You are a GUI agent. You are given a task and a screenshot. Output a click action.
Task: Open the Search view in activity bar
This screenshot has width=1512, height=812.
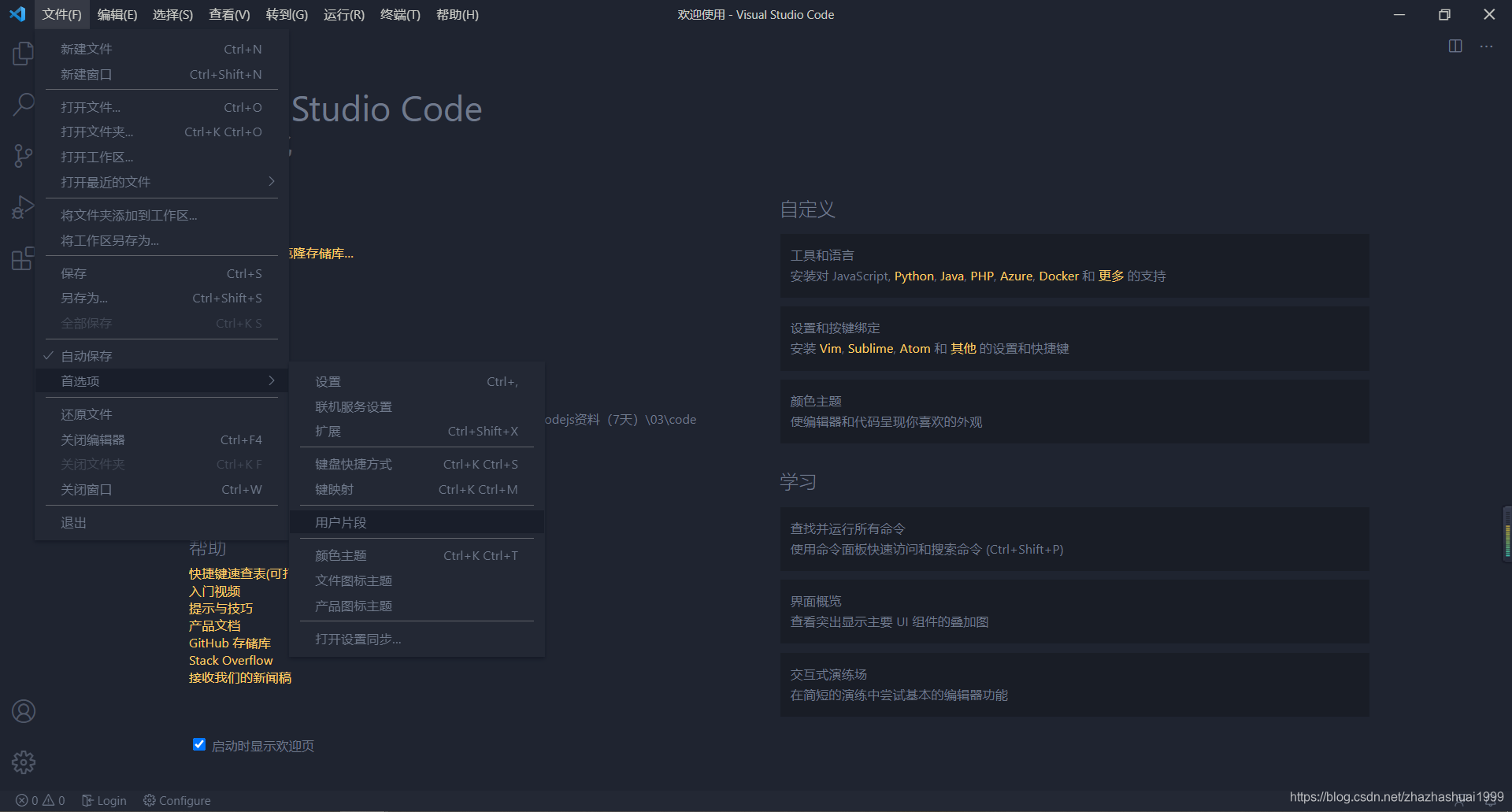pos(23,104)
